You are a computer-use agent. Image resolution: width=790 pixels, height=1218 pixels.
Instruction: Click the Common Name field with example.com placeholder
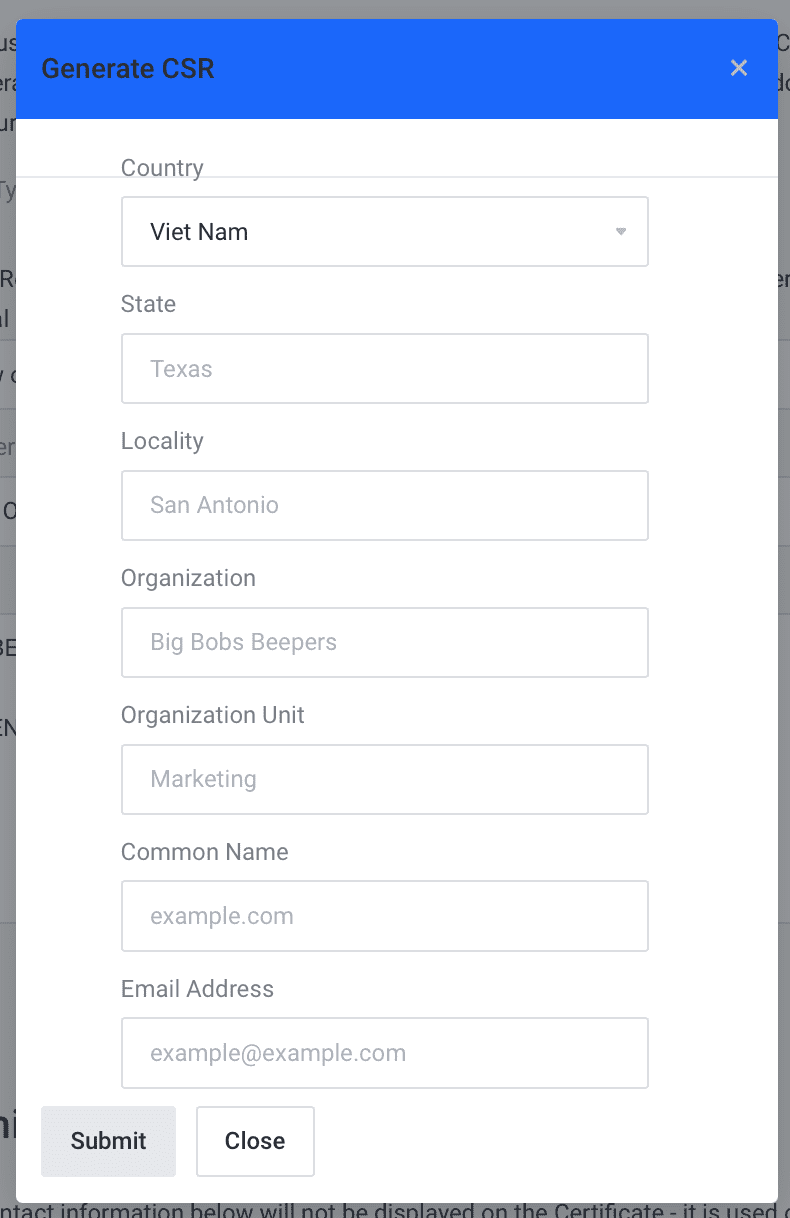[384, 916]
